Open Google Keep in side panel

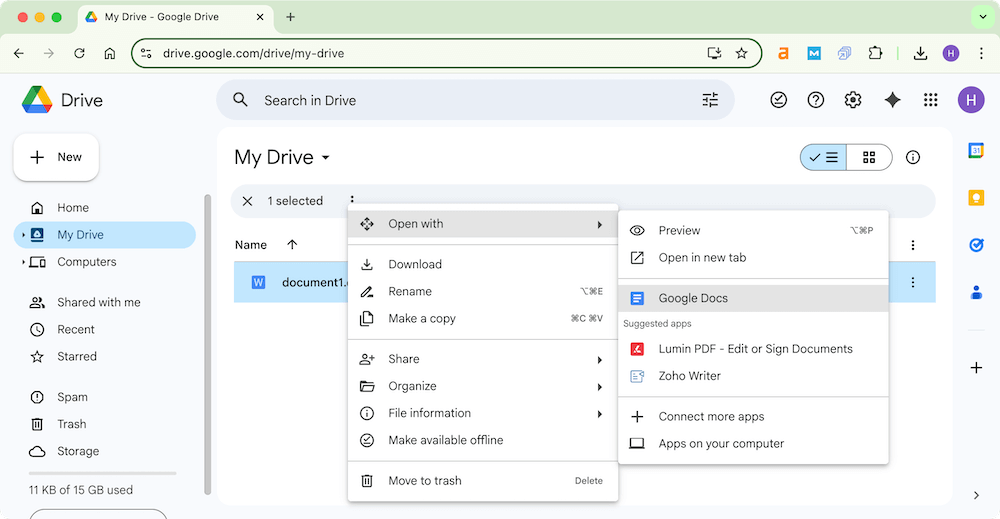(x=976, y=197)
